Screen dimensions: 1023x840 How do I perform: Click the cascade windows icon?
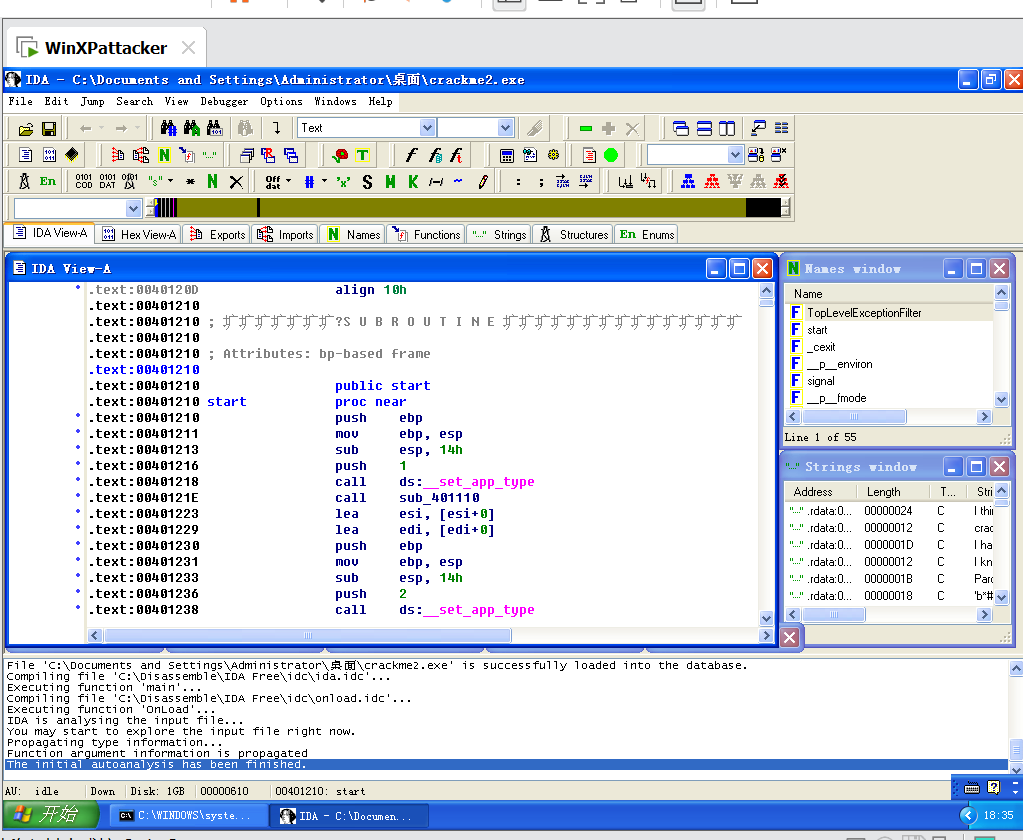tap(680, 128)
